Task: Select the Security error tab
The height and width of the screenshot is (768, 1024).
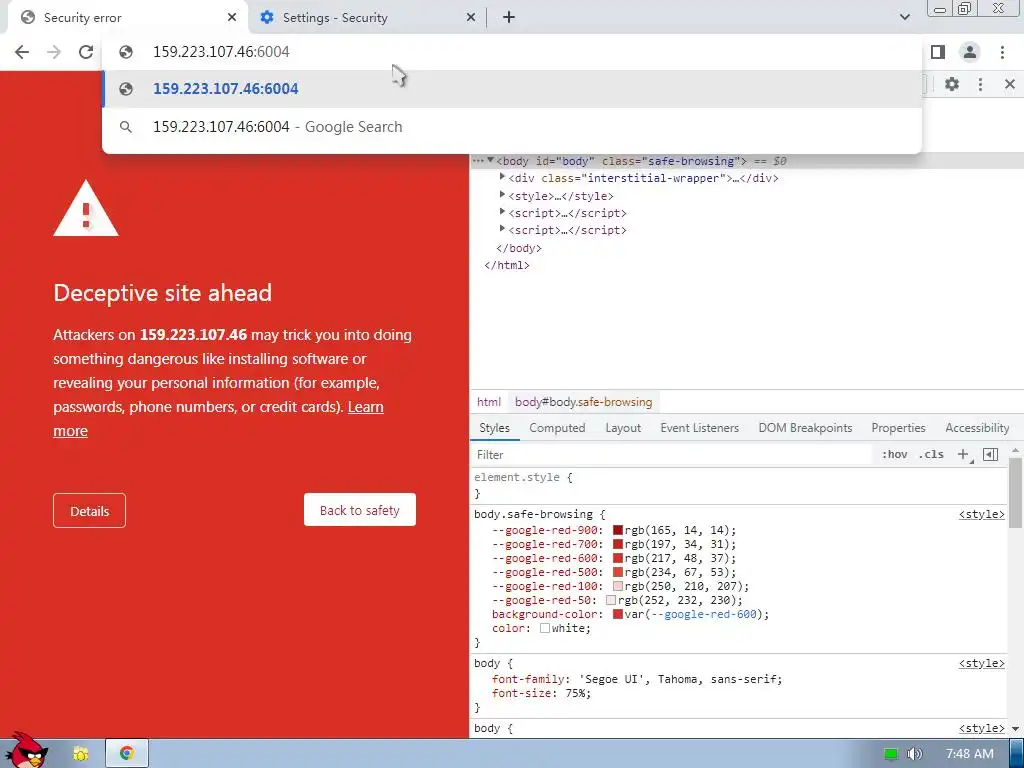Action: [127, 18]
